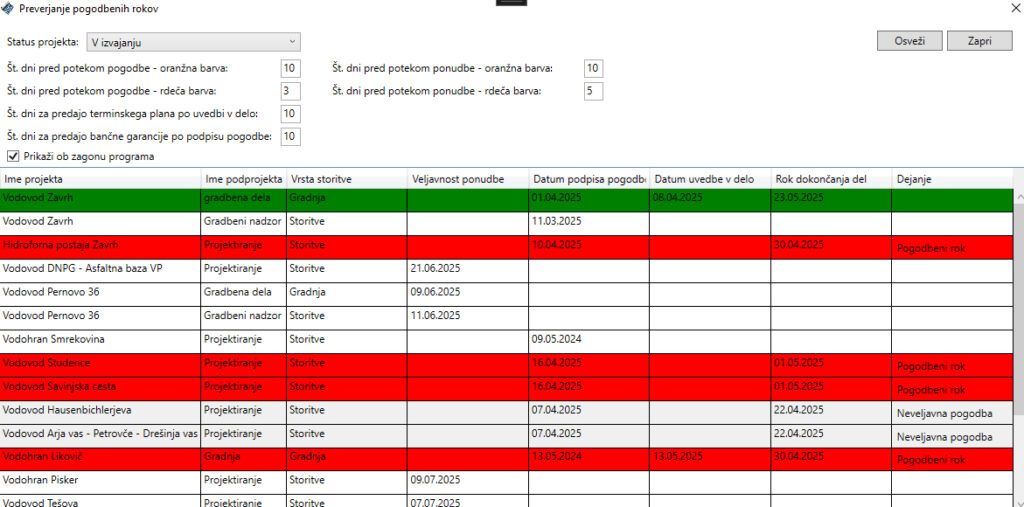
Task: Sort by Dejanje column header
Action: [x=952, y=179]
